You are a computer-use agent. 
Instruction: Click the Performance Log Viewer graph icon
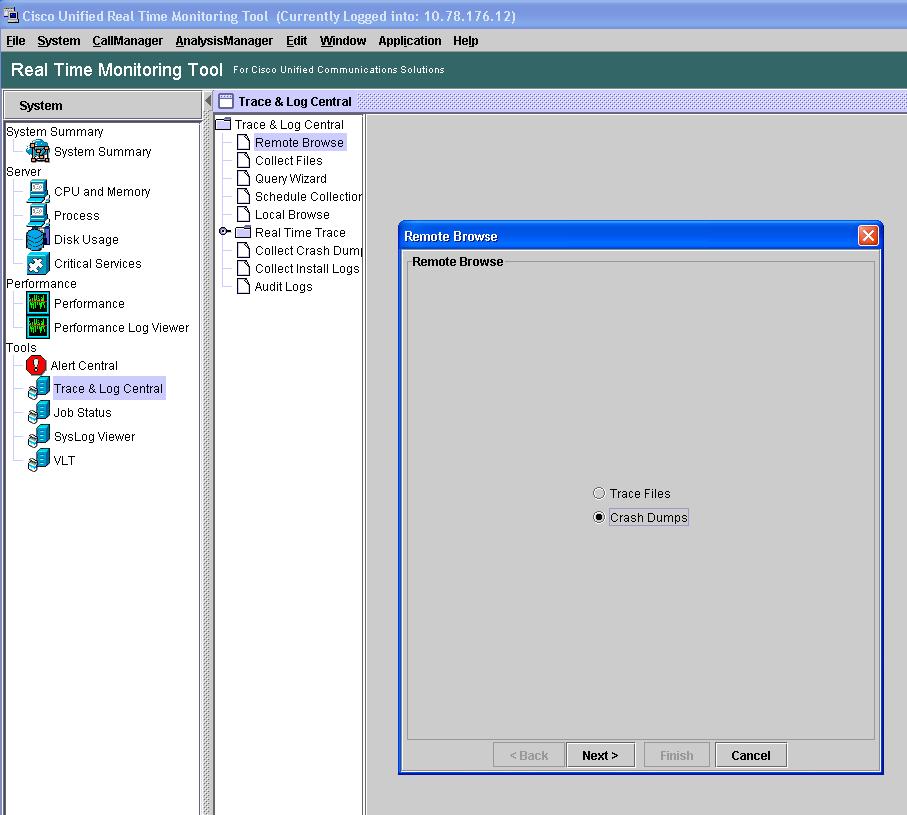click(x=38, y=327)
